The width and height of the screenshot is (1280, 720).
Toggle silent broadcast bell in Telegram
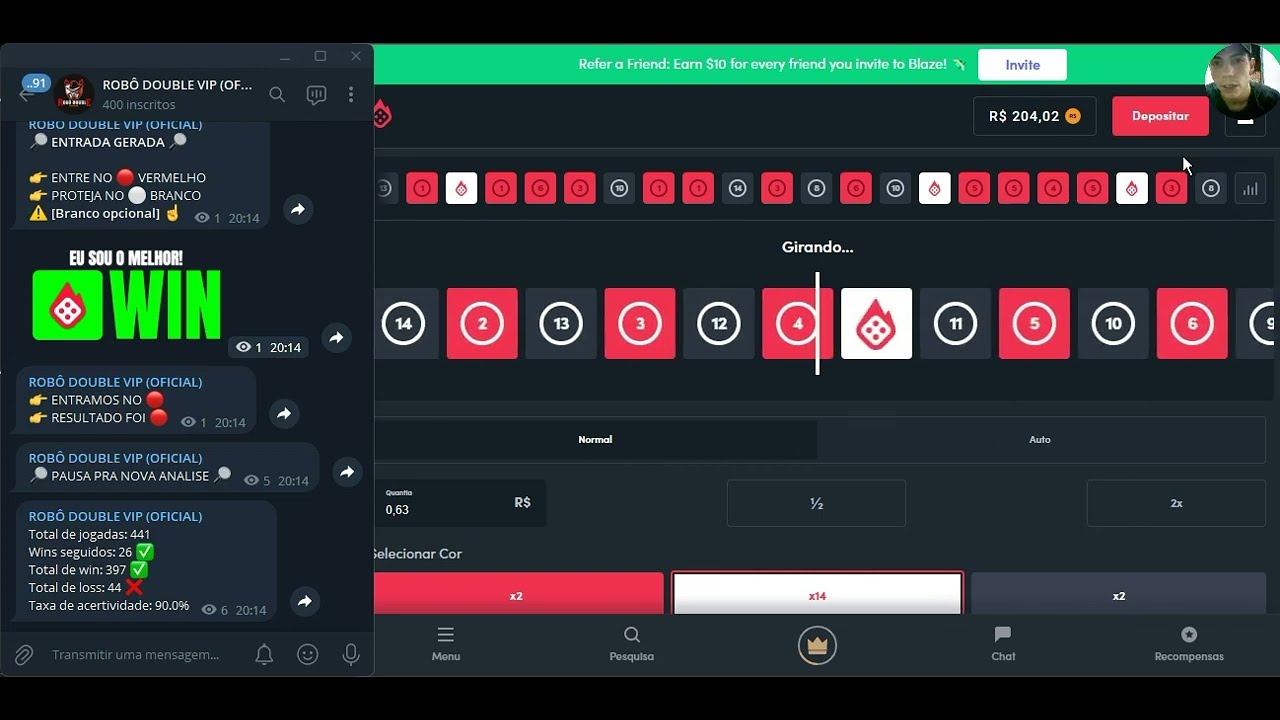[264, 655]
